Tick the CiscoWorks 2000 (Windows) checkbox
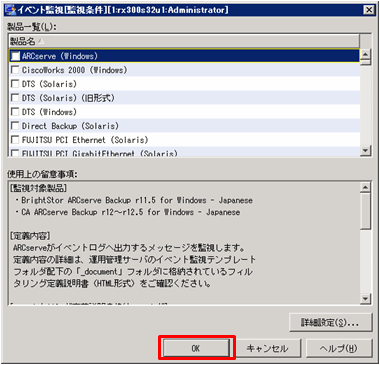 click(15, 70)
